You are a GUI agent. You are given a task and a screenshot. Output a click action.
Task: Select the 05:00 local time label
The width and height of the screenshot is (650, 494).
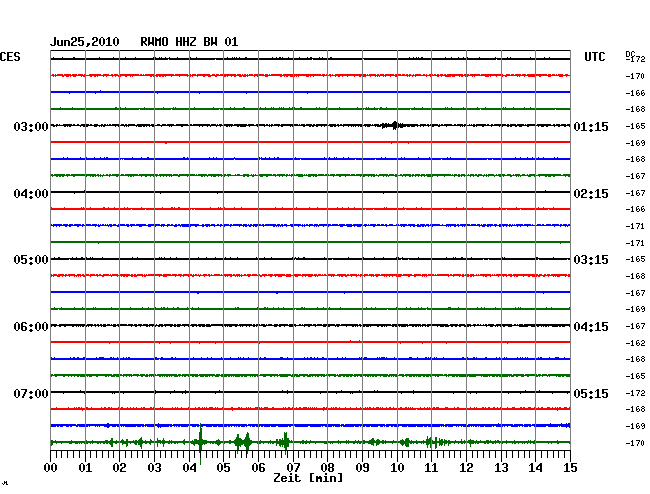pyautogui.click(x=31, y=260)
